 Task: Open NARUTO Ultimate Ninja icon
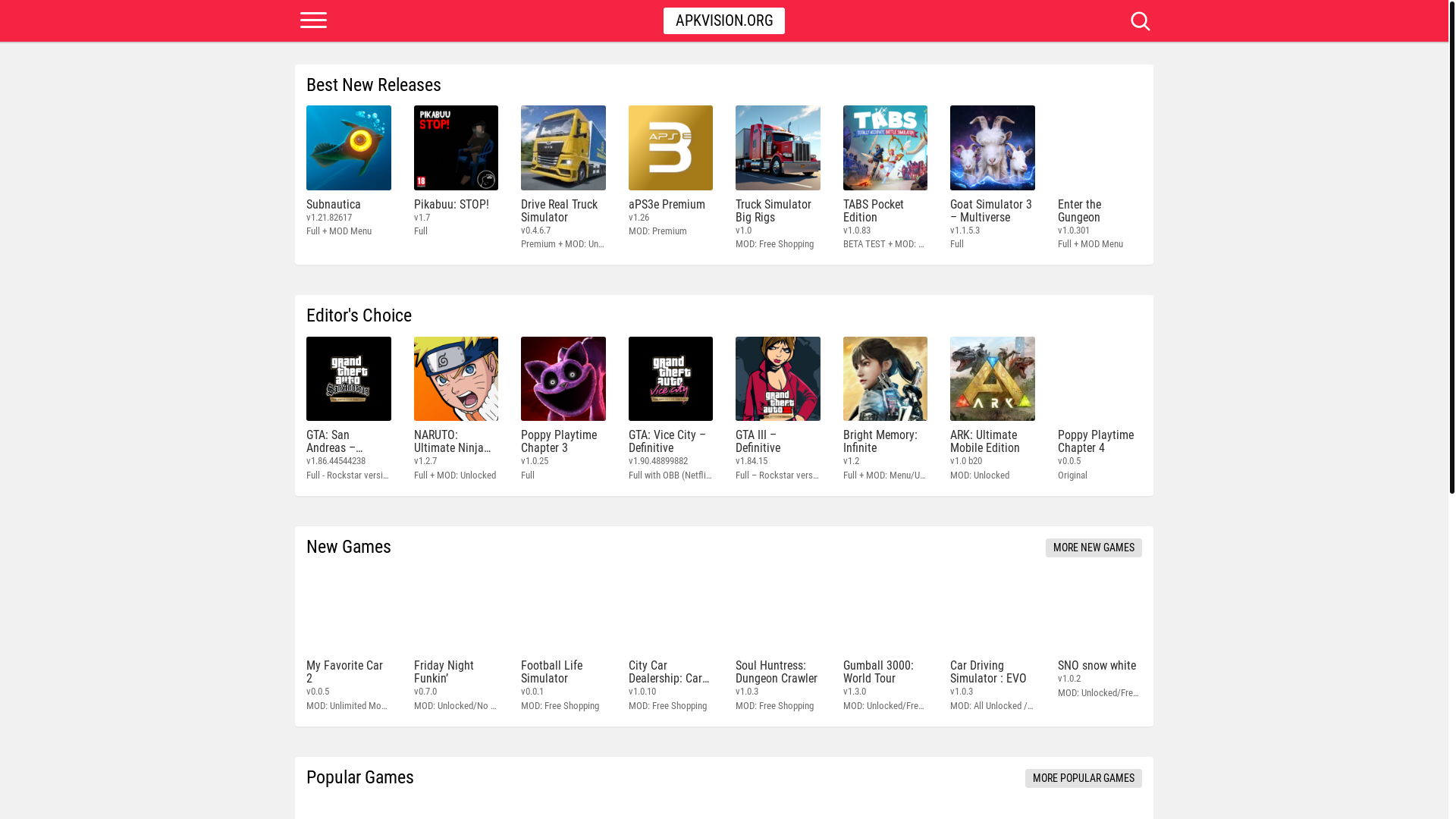click(456, 378)
